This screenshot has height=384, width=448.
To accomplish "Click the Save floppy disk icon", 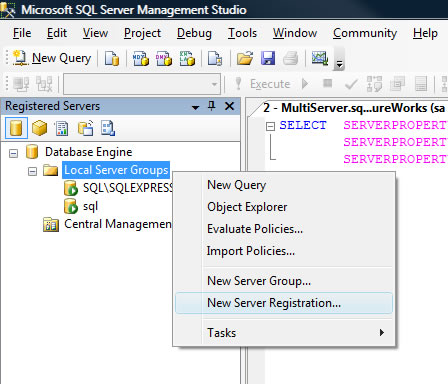I will (268, 58).
